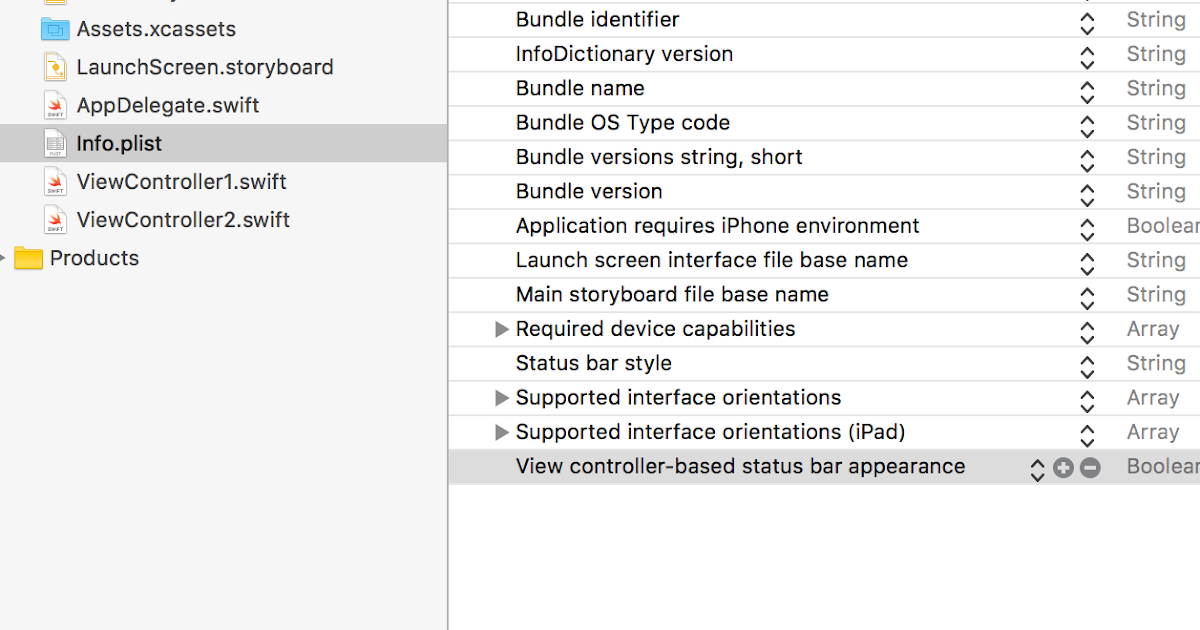1200x630 pixels.
Task: Click View controller-based status bar appearance row
Action: (740, 466)
